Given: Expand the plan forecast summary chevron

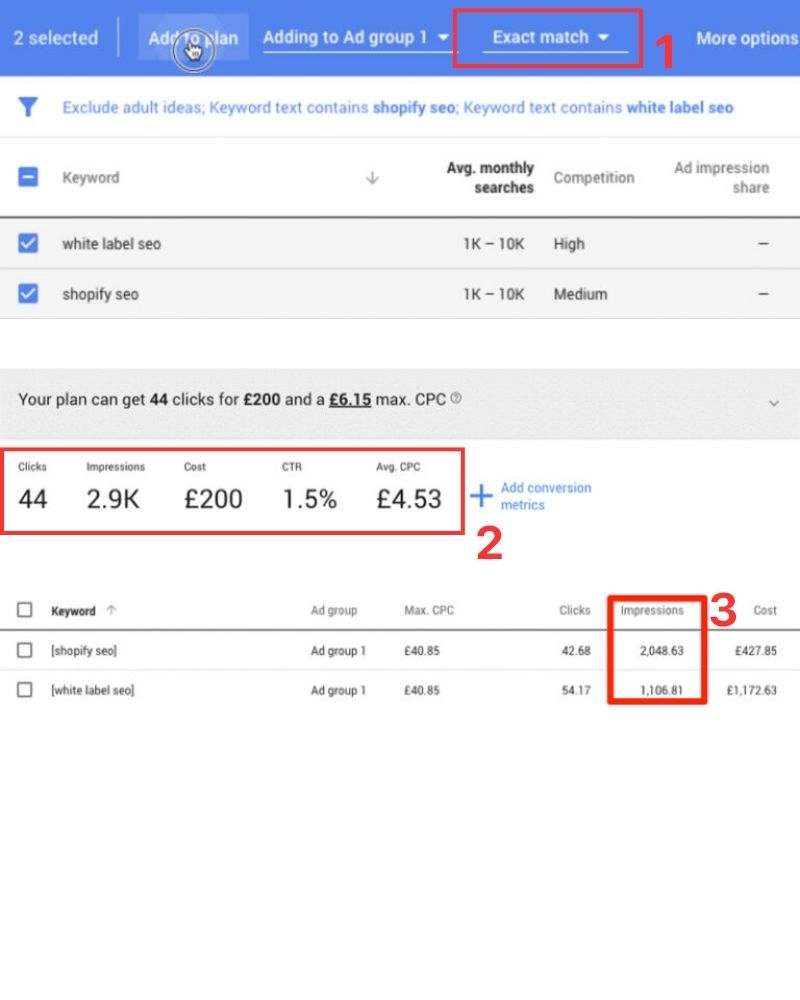Looking at the screenshot, I should click(772, 403).
